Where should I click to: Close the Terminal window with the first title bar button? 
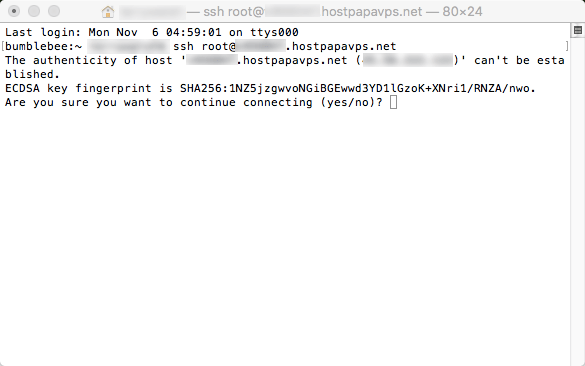pyautogui.click(x=14, y=11)
